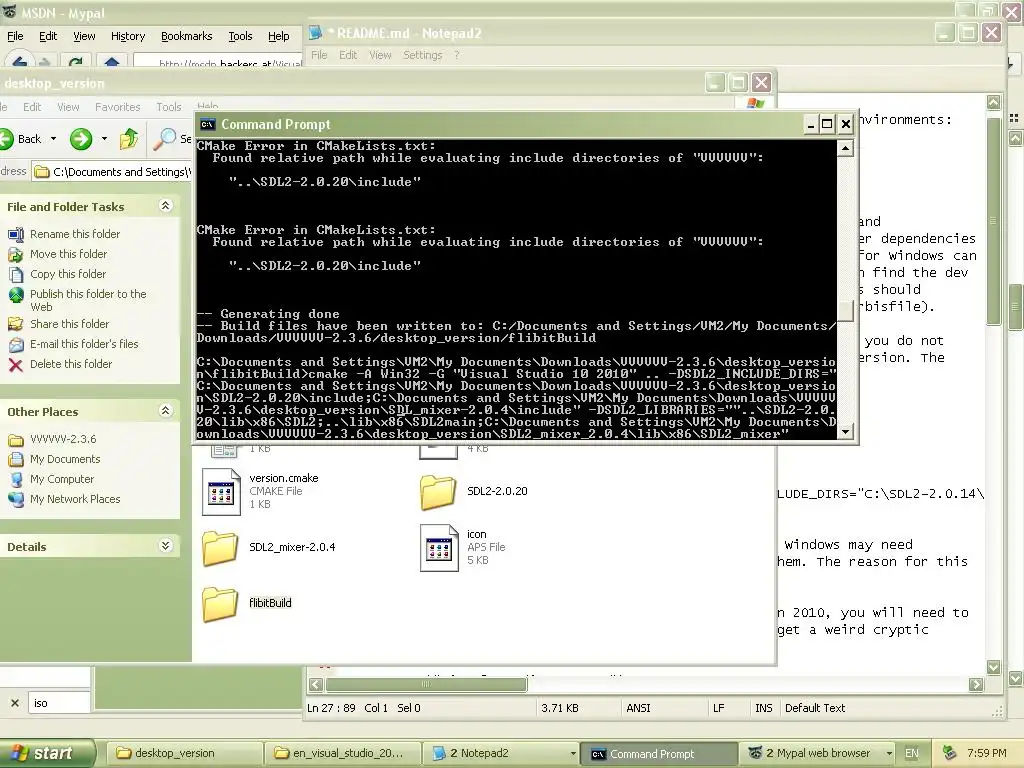Click the Mypal reload icon
The width and height of the screenshot is (1024, 768).
point(76,63)
